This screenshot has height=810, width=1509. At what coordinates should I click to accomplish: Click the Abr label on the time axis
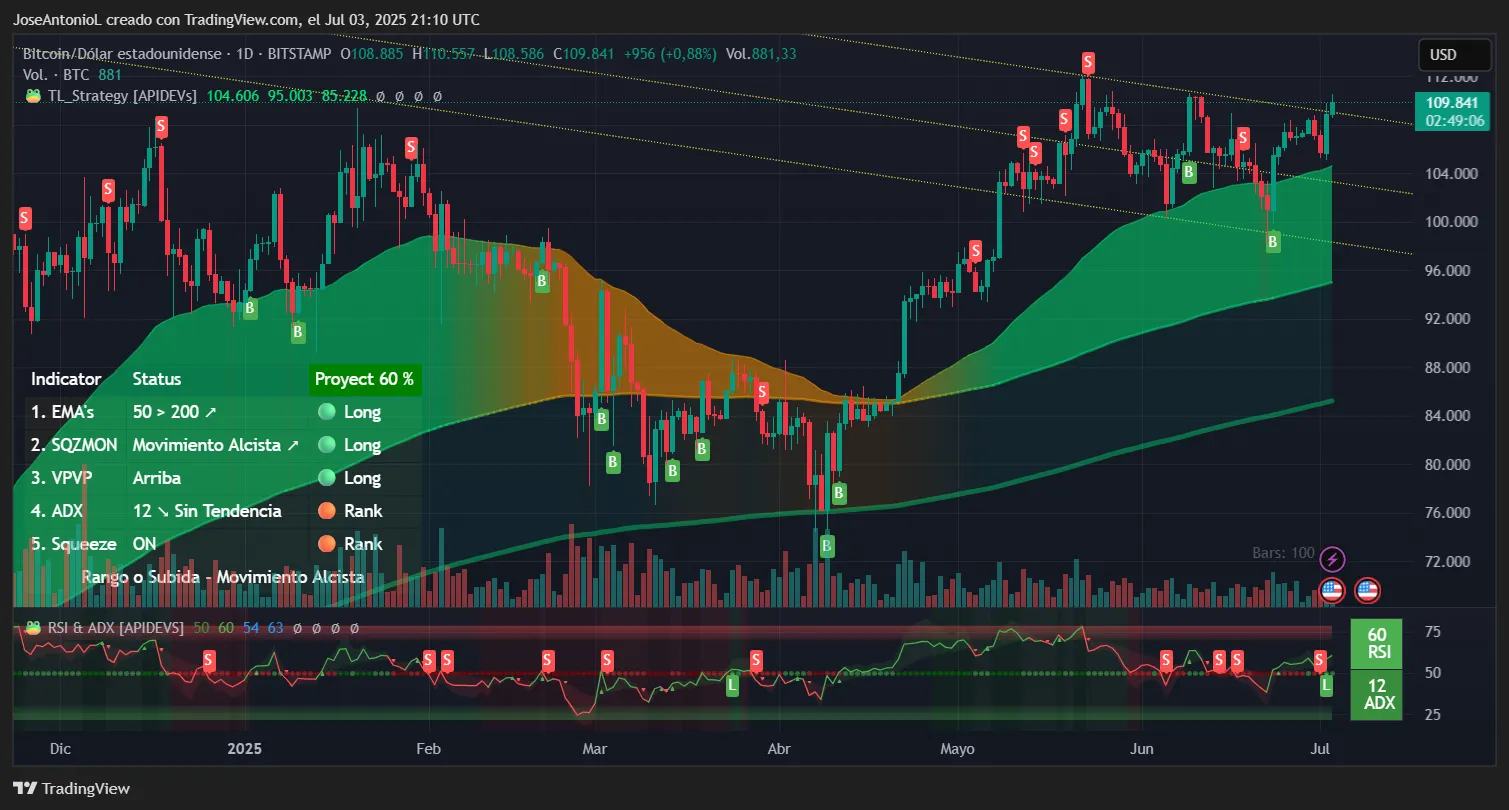pos(777,748)
